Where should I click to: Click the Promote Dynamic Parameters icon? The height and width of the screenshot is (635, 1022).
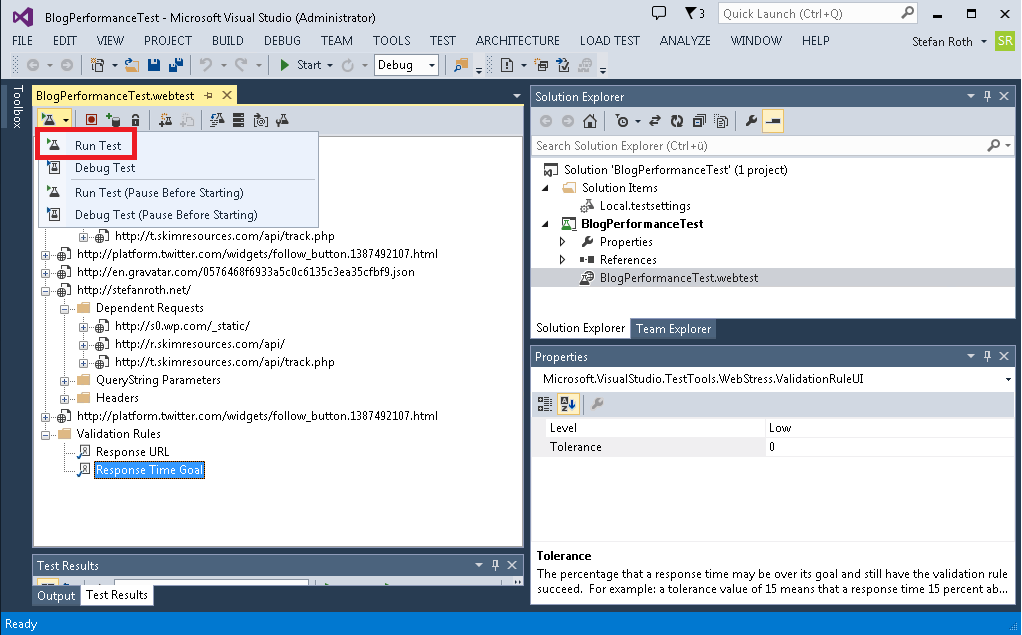click(x=261, y=120)
